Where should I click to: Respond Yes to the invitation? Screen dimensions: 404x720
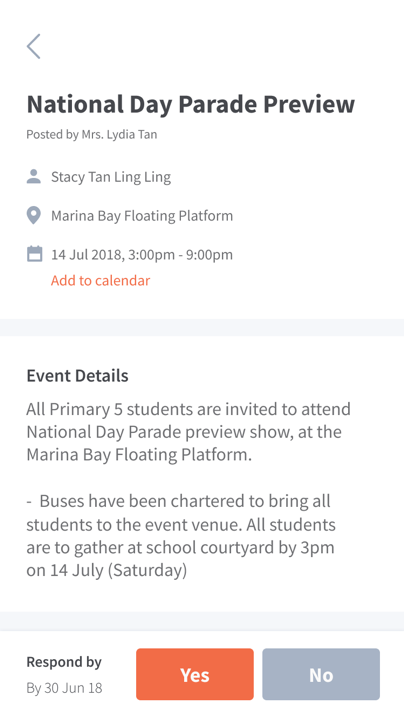pyautogui.click(x=195, y=674)
